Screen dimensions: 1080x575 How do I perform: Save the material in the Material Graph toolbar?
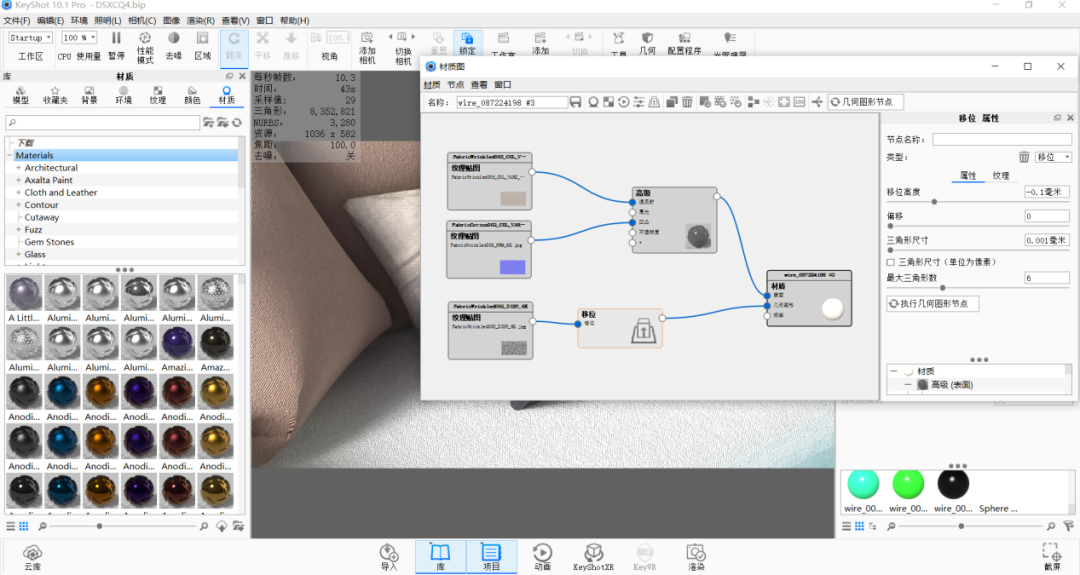pyautogui.click(x=575, y=102)
